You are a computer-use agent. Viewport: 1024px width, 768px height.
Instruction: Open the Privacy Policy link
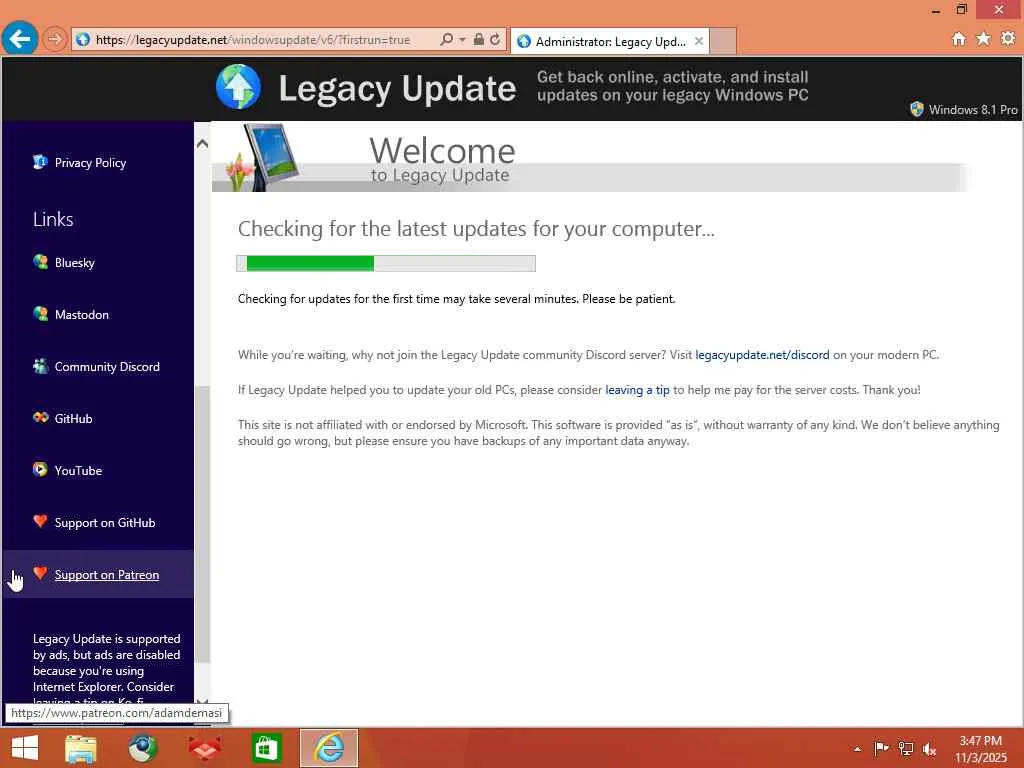90,163
